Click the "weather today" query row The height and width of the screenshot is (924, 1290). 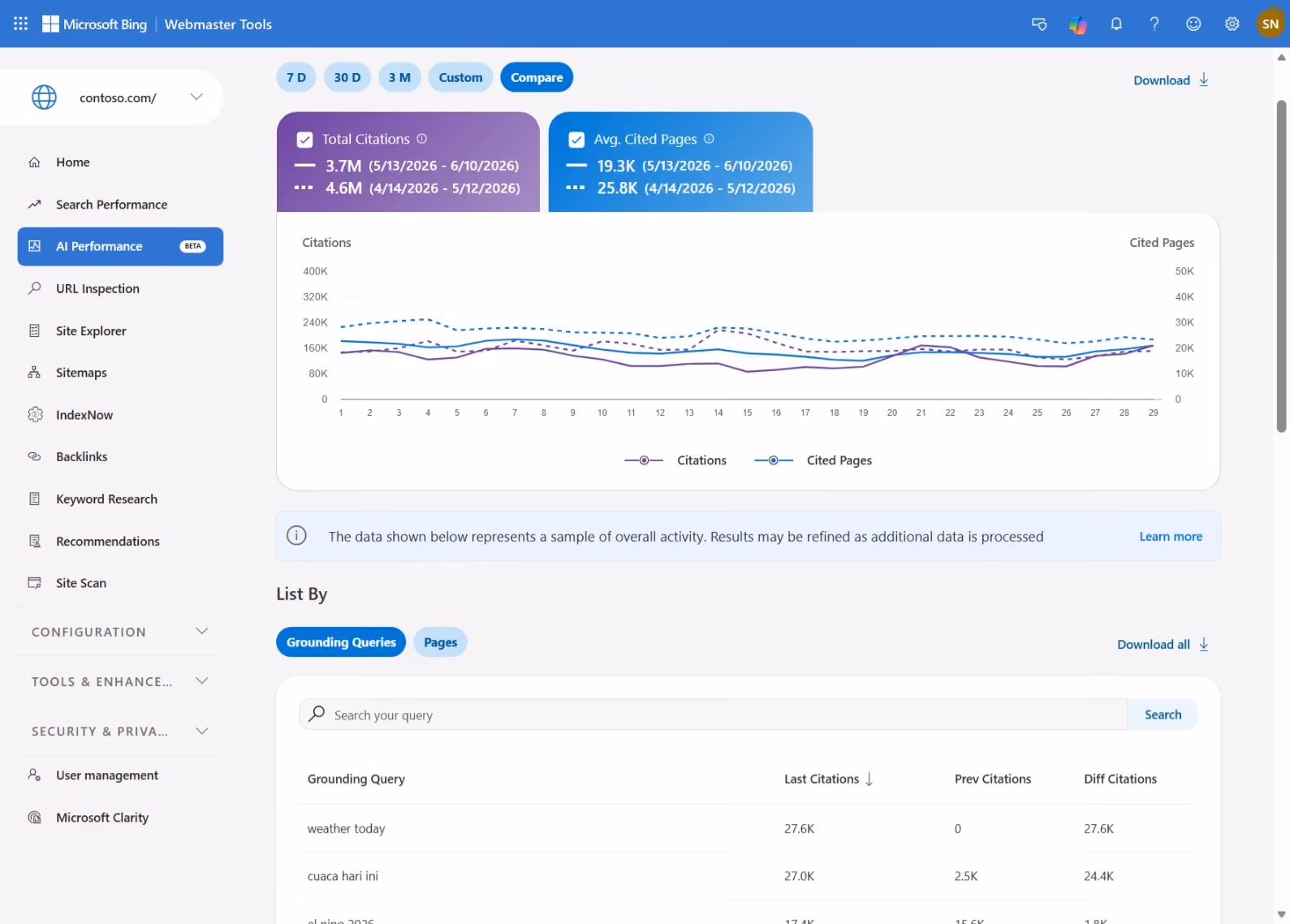747,828
